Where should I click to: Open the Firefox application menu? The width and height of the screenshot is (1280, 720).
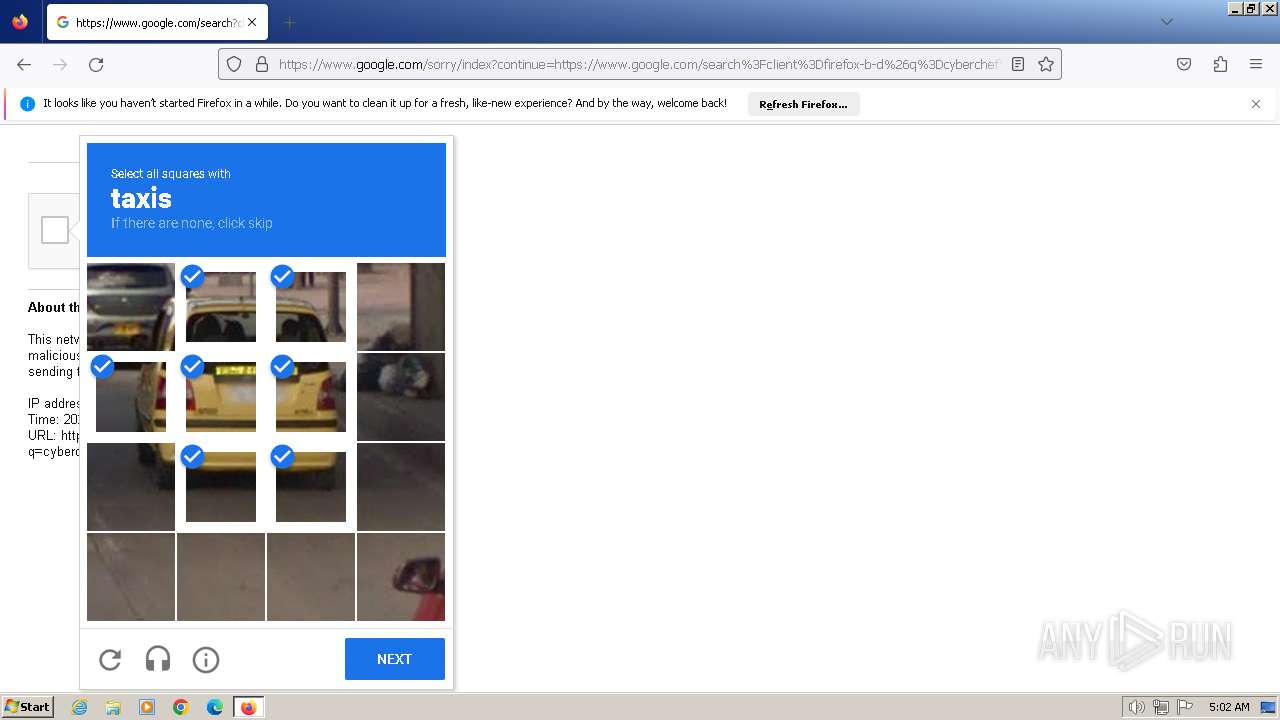click(x=1256, y=64)
